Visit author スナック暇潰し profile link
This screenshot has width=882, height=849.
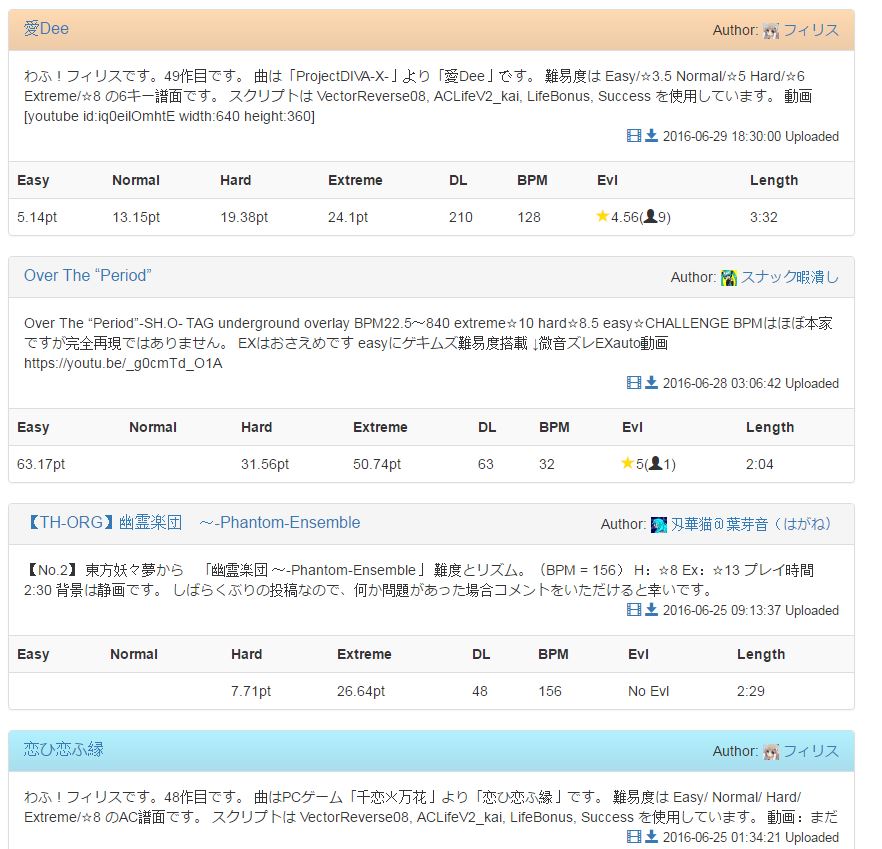pos(789,277)
